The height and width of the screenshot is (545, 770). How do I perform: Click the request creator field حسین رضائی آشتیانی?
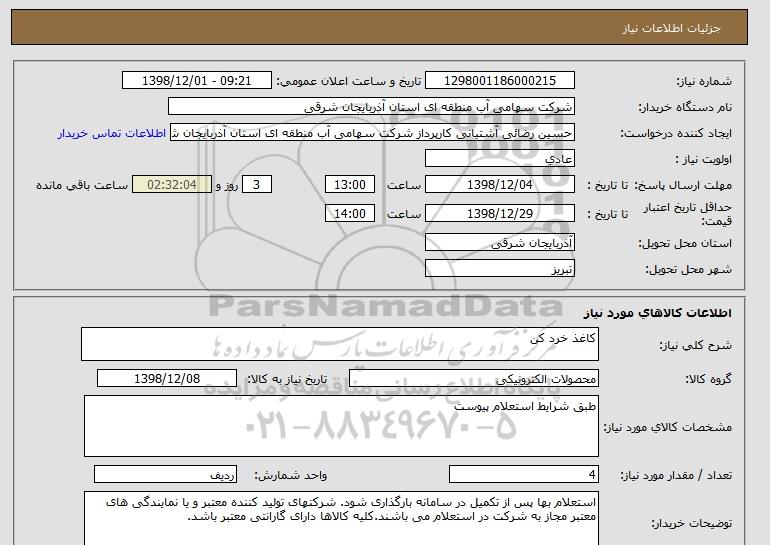(x=372, y=133)
